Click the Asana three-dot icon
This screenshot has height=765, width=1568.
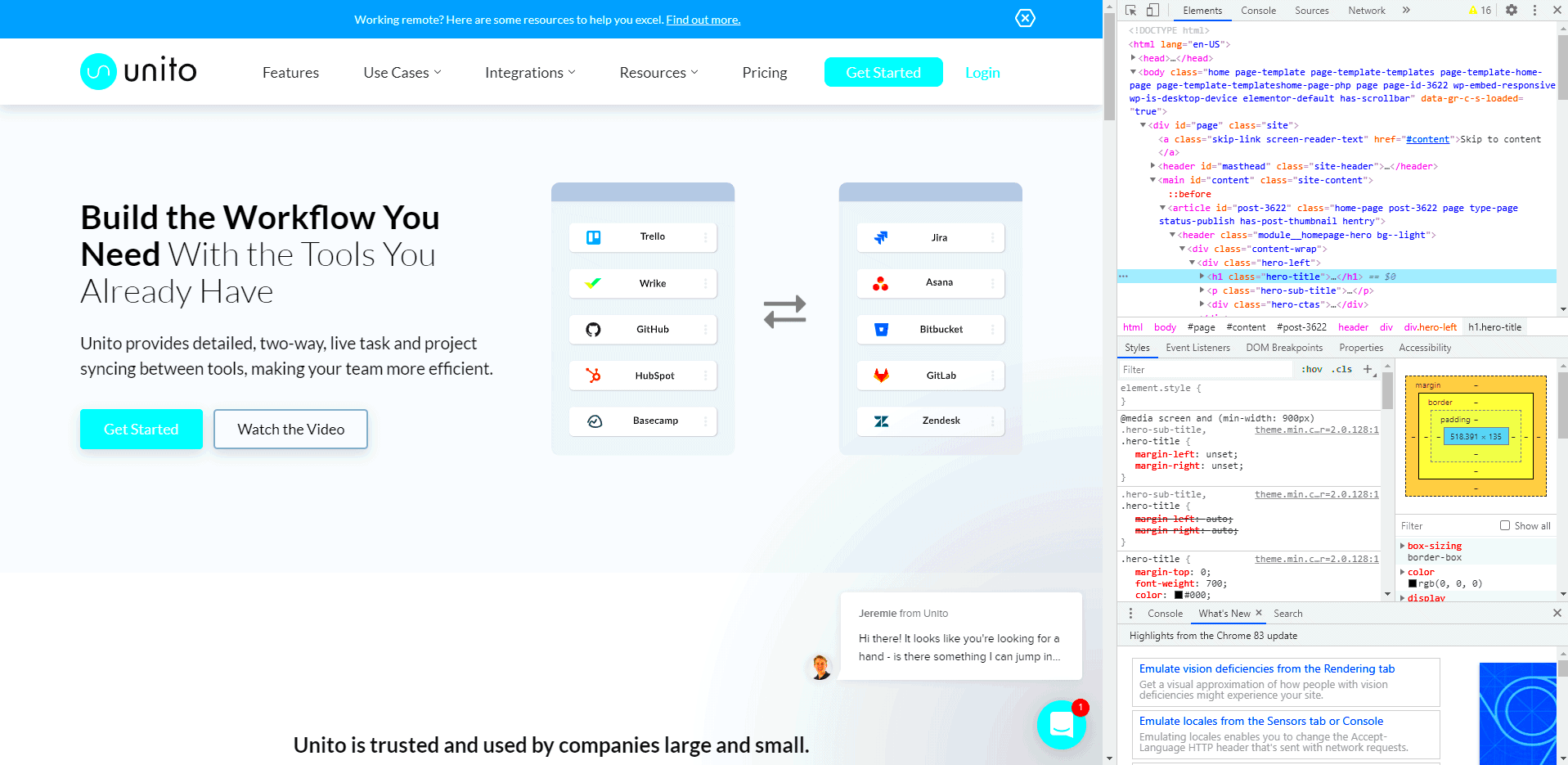pos(881,283)
